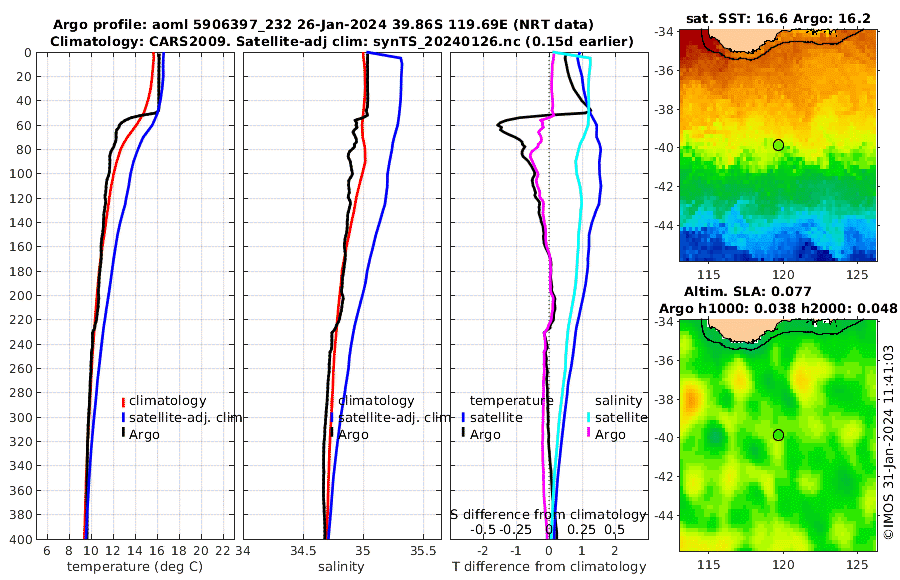The width and height of the screenshot is (900, 580).
Task: Click the black Argo marker in salinity legend
Action: pos(332,434)
